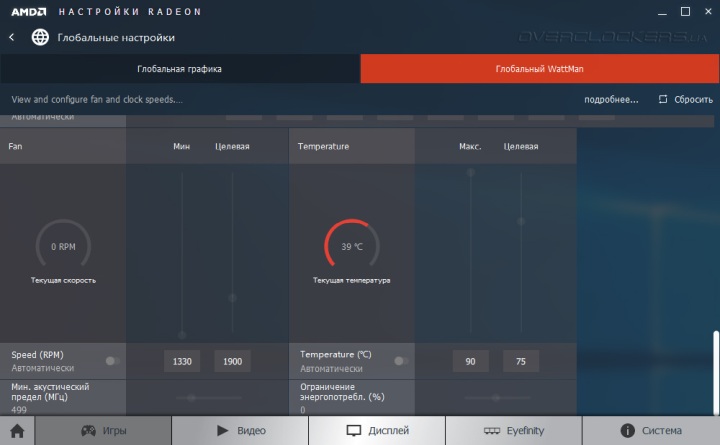The width and height of the screenshot is (720, 445).
Task: Click the 0 RPM fan speed gauge
Action: 63,243
